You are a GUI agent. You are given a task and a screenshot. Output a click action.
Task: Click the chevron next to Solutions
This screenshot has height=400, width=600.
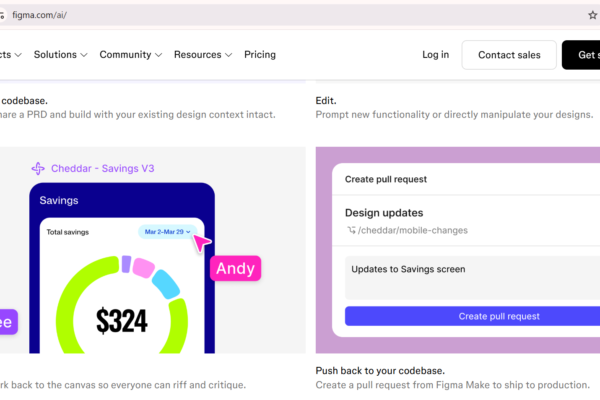point(84,55)
